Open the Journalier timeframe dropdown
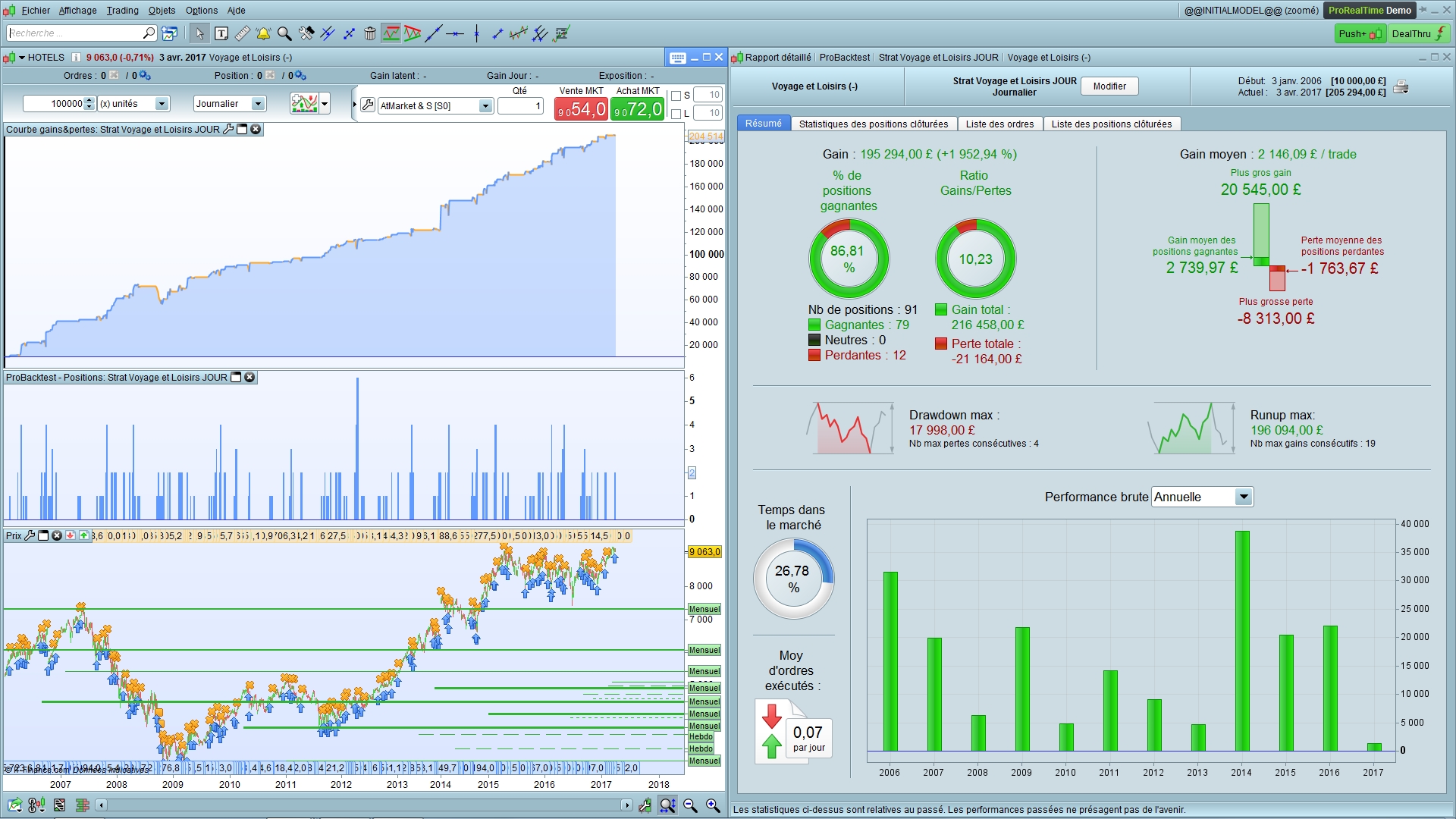Image resolution: width=1456 pixels, height=819 pixels. (x=258, y=104)
